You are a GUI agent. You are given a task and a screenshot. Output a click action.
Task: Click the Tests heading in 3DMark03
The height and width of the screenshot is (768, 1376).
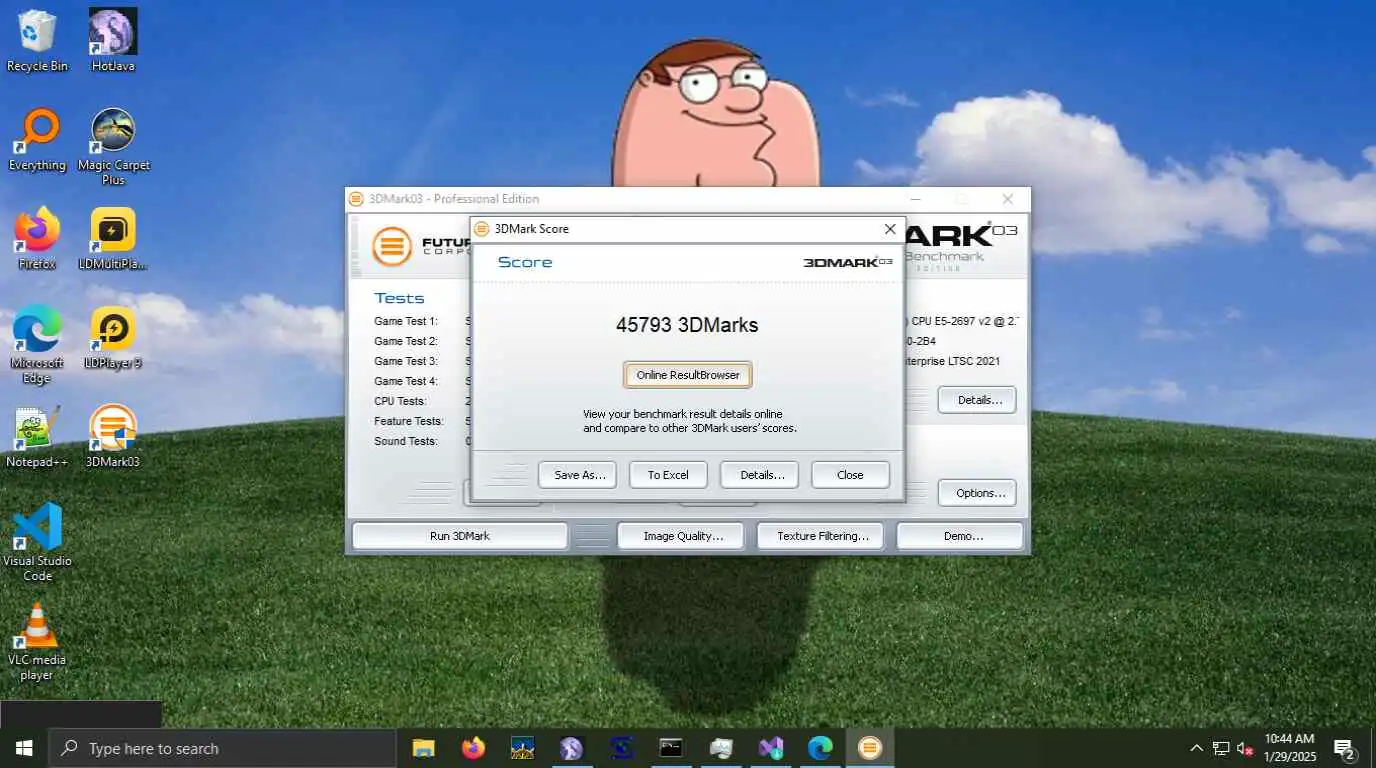399,298
